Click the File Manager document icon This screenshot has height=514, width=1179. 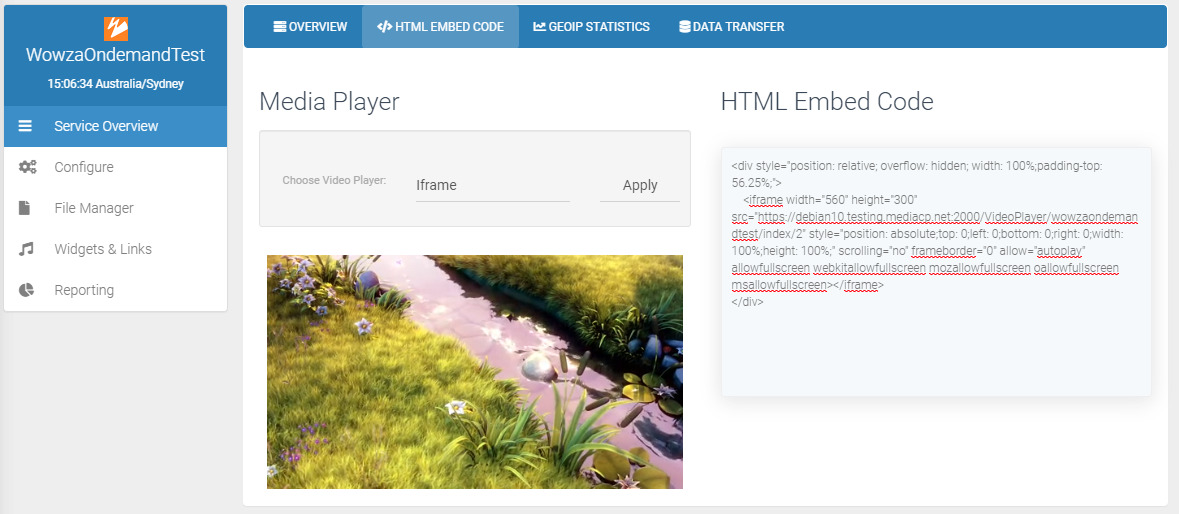[25, 208]
